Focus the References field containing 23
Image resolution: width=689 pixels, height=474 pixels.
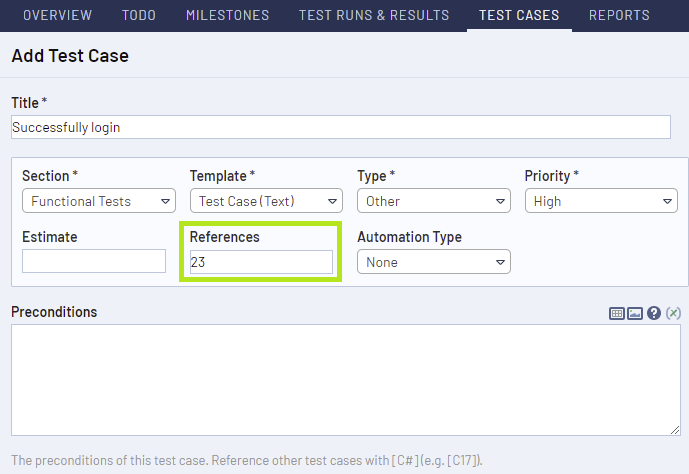(x=261, y=262)
